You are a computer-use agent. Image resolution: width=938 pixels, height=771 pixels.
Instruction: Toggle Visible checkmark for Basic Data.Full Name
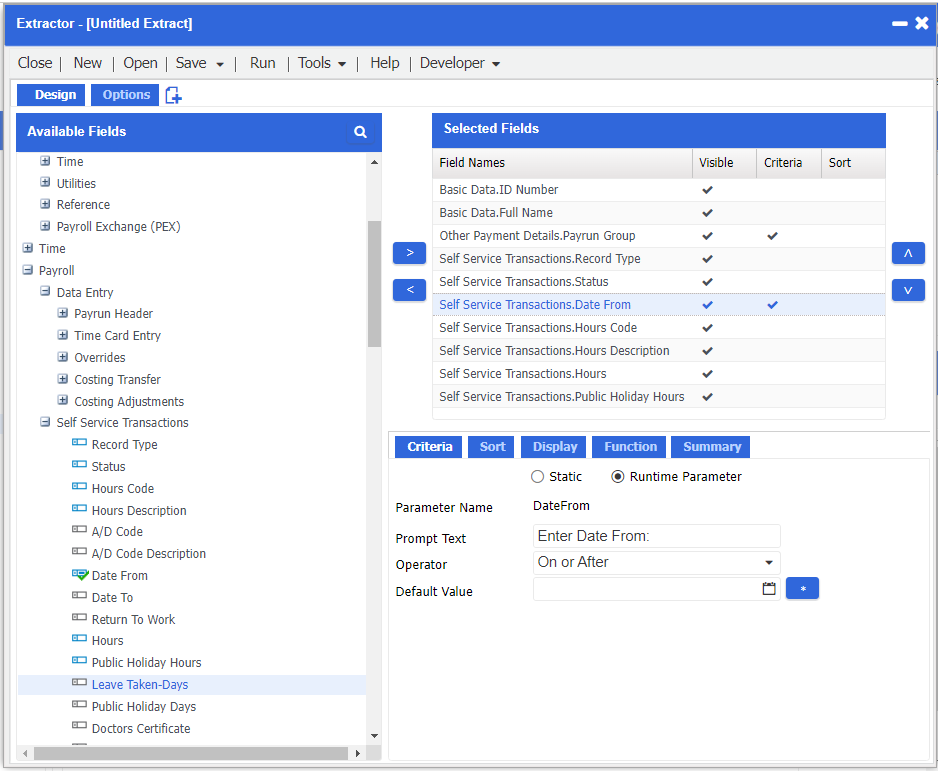(x=707, y=213)
